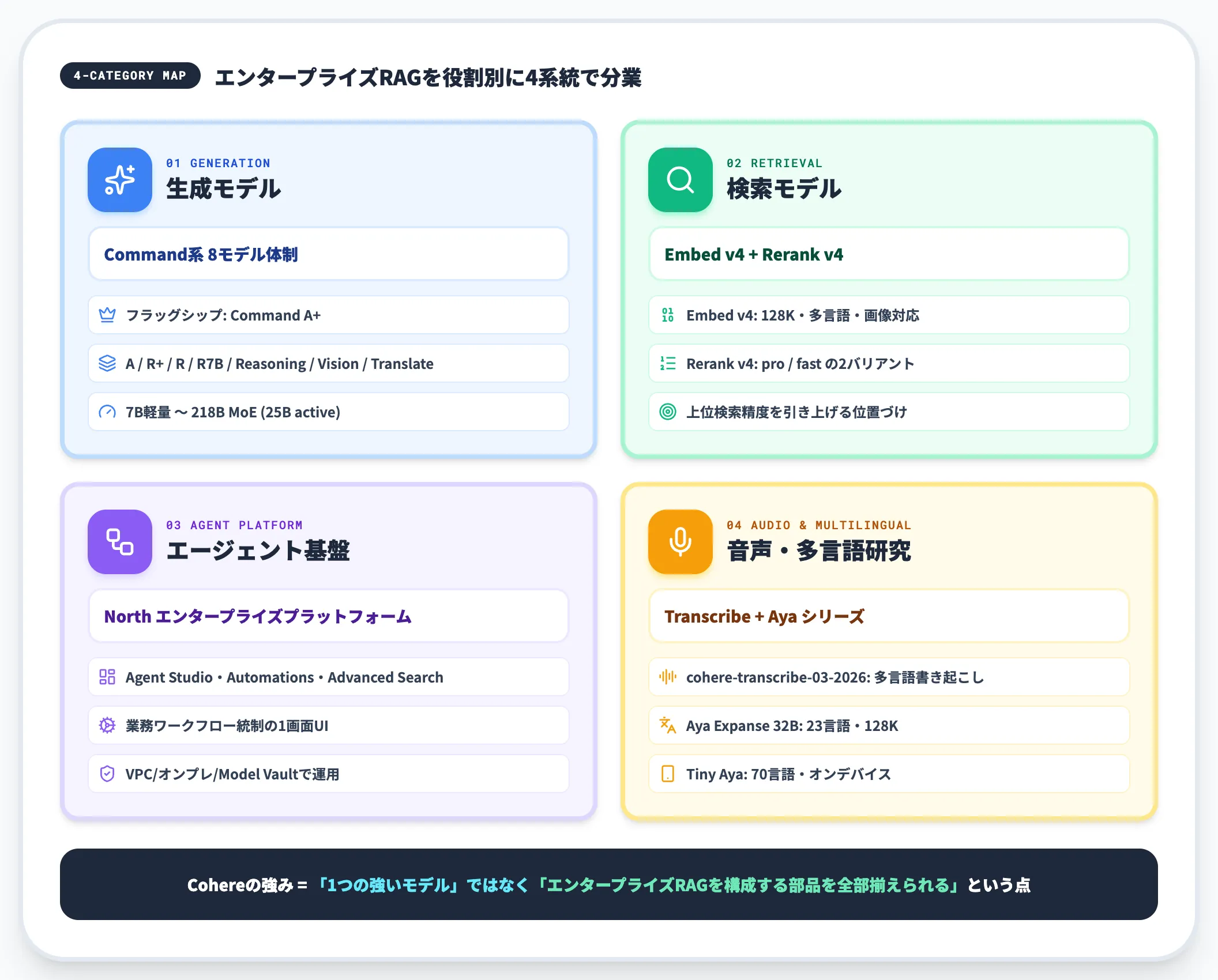
Task: Select the Transcribe + Aya シリーズ box
Action: [889, 616]
